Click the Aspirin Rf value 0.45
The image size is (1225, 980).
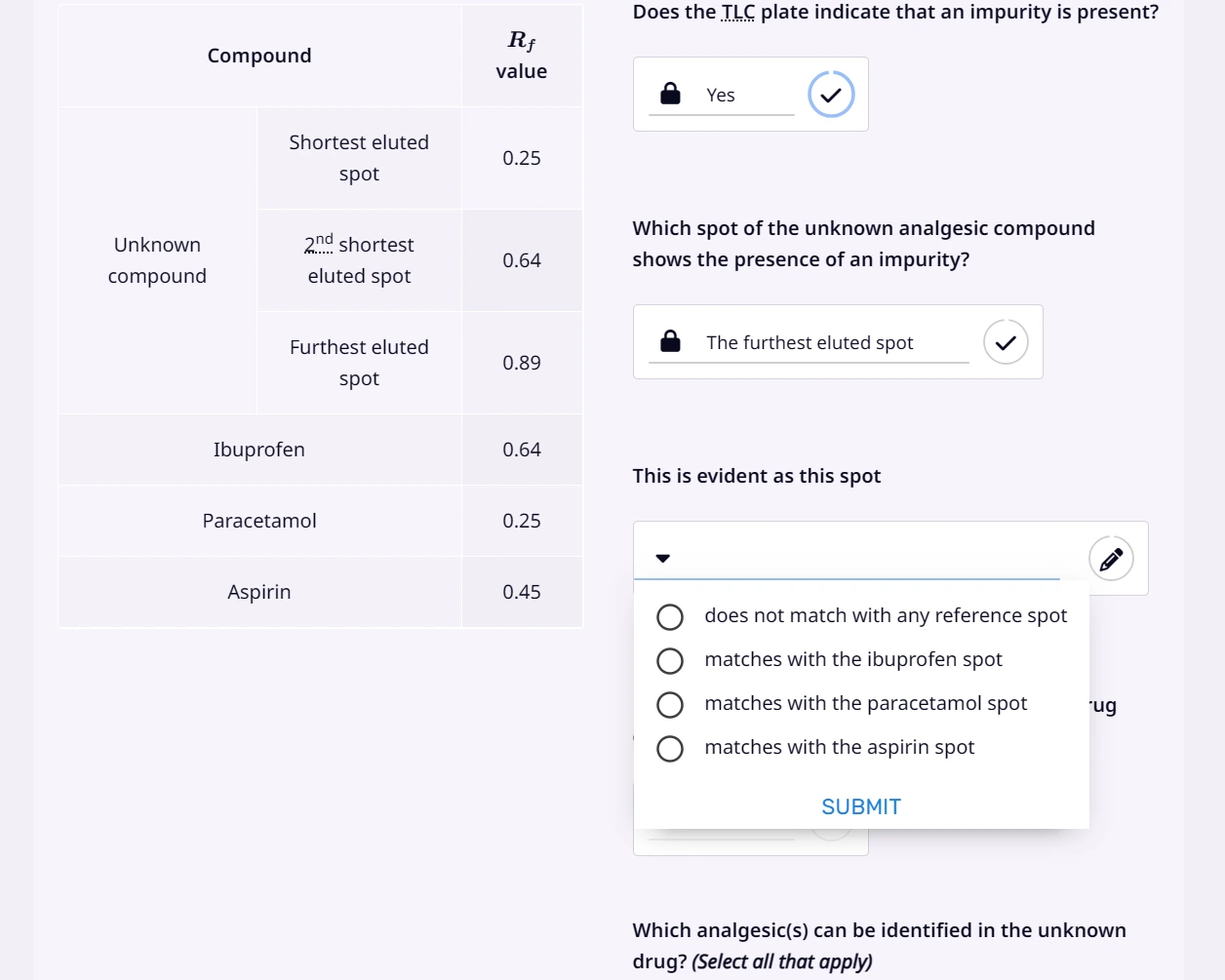point(522,592)
